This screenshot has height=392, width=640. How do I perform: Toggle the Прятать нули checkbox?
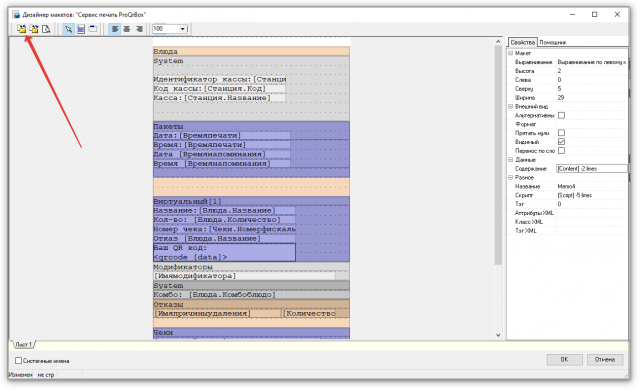pyautogui.click(x=562, y=133)
